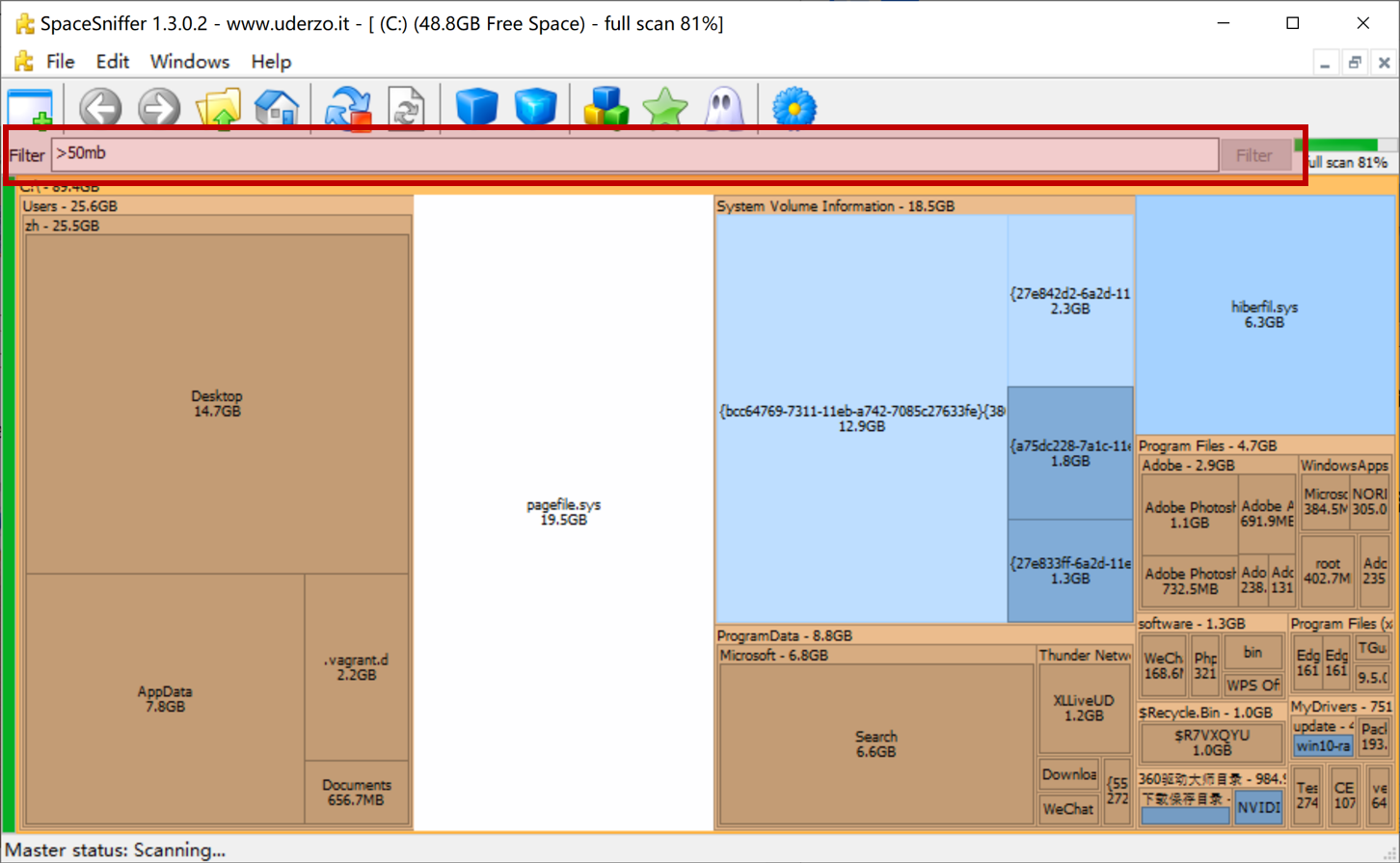Select the bin block in software
Image resolution: width=1400 pixels, height=863 pixels.
point(1252,653)
